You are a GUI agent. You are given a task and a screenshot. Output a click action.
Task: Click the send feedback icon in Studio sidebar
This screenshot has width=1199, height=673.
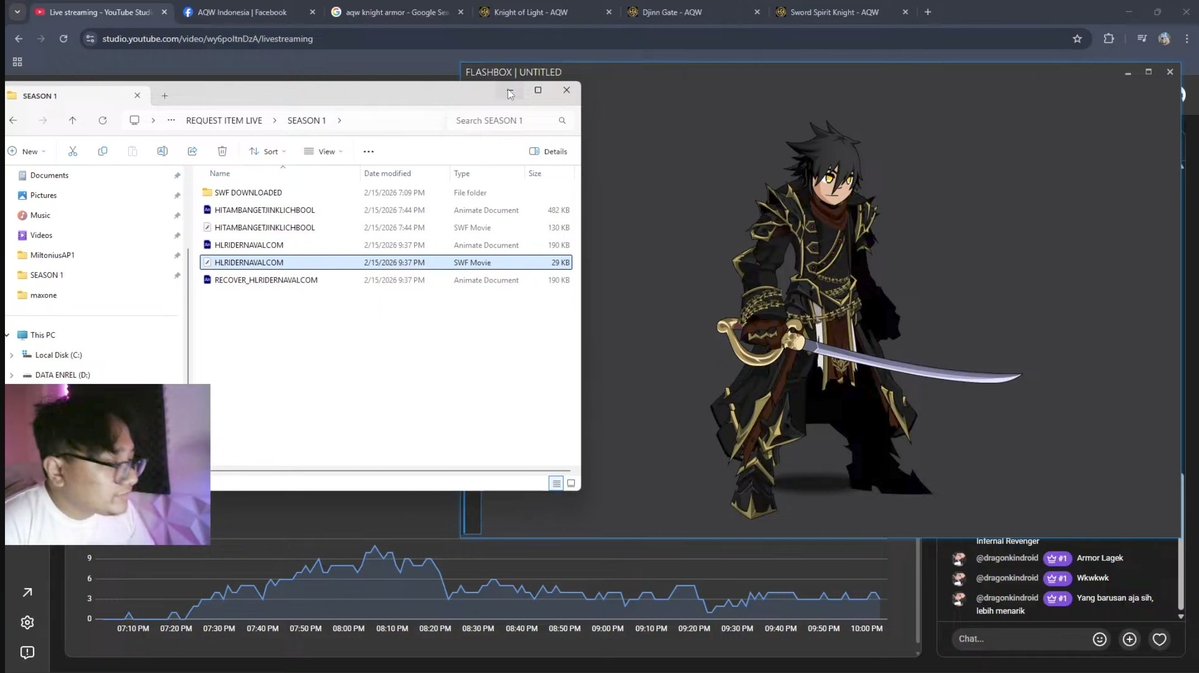(28, 652)
